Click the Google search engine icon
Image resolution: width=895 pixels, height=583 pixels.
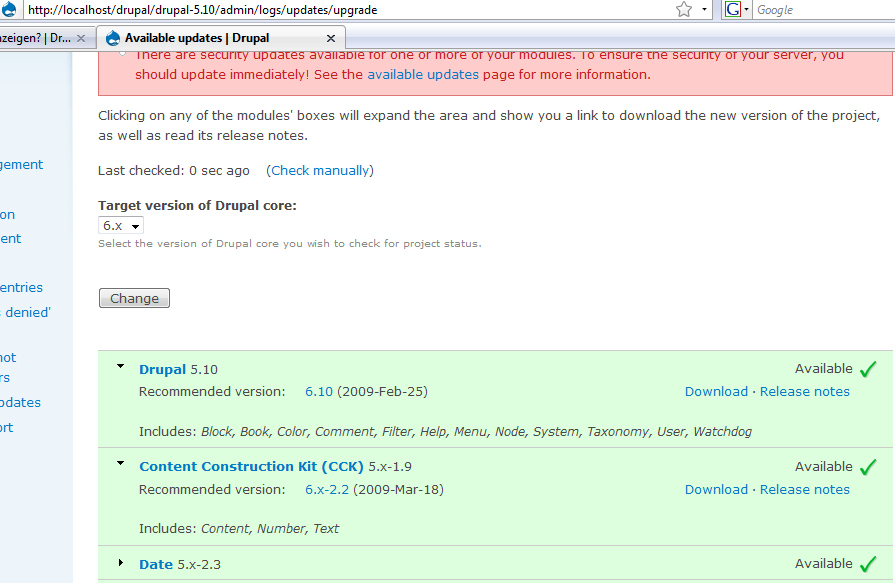point(732,10)
